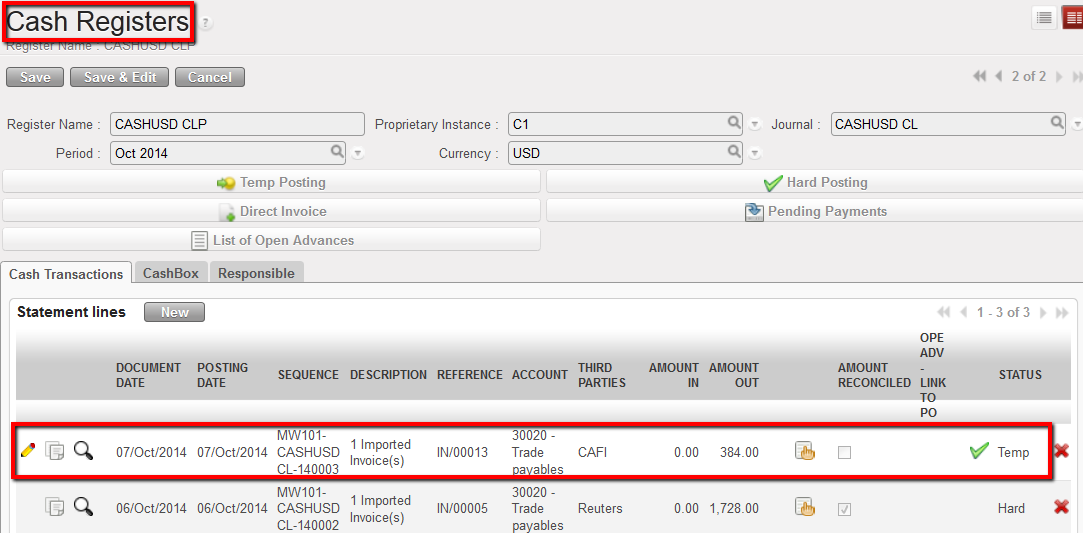1083x533 pixels.
Task: Expand the Period dropdown arrow
Action: (358, 154)
